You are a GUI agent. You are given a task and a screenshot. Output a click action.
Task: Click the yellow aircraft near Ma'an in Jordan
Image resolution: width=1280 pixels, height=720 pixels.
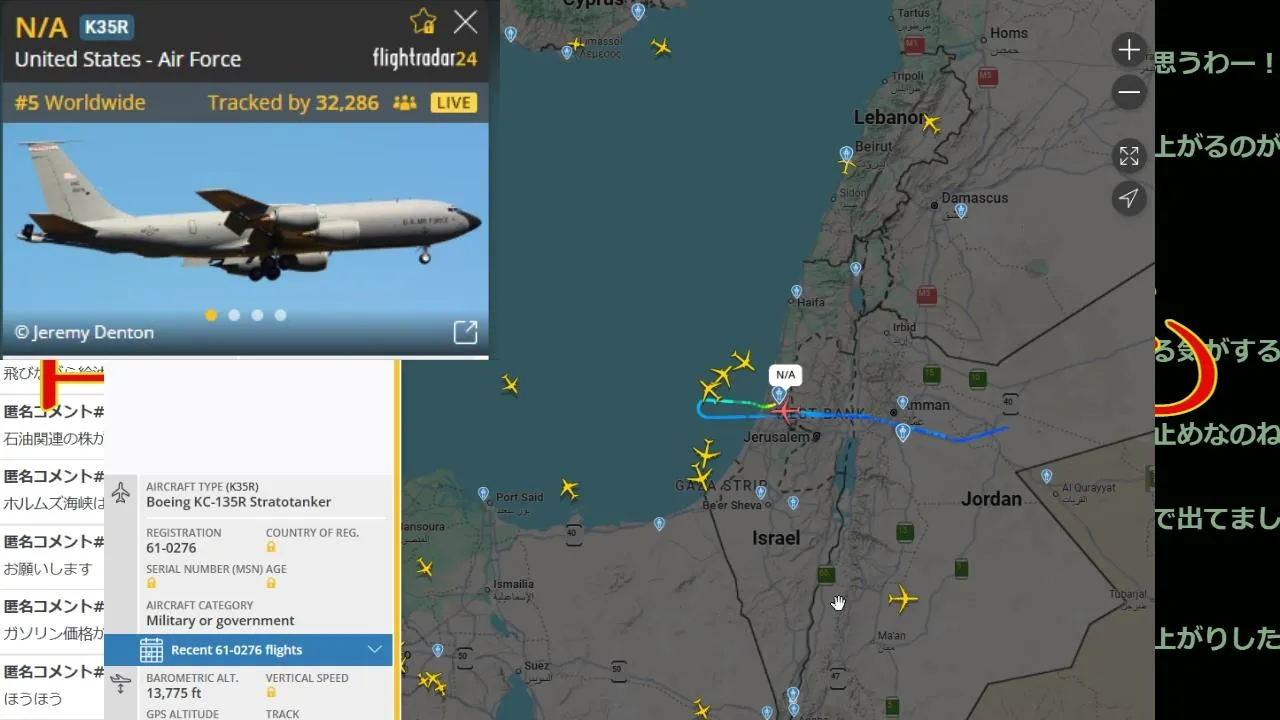(x=902, y=599)
